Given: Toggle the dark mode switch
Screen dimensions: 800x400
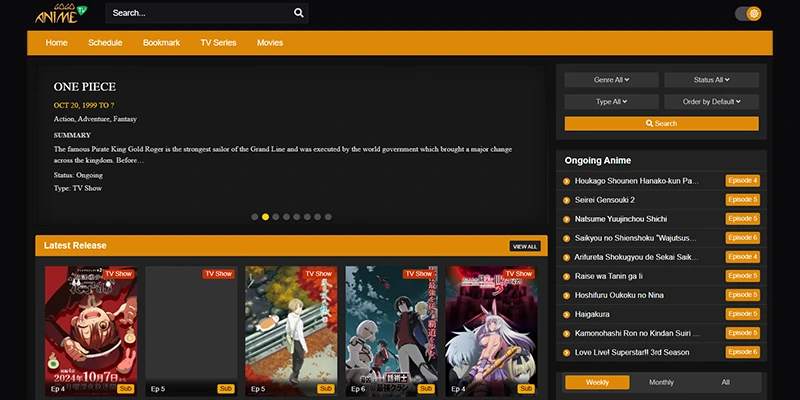Looking at the screenshot, I should click(x=747, y=14).
